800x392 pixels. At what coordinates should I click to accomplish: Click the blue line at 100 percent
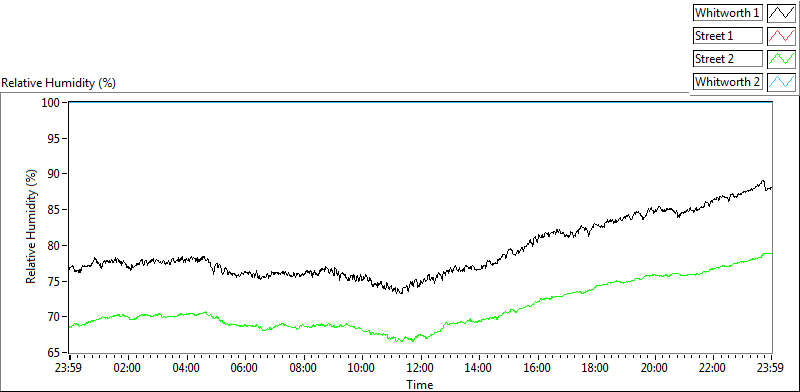click(421, 102)
